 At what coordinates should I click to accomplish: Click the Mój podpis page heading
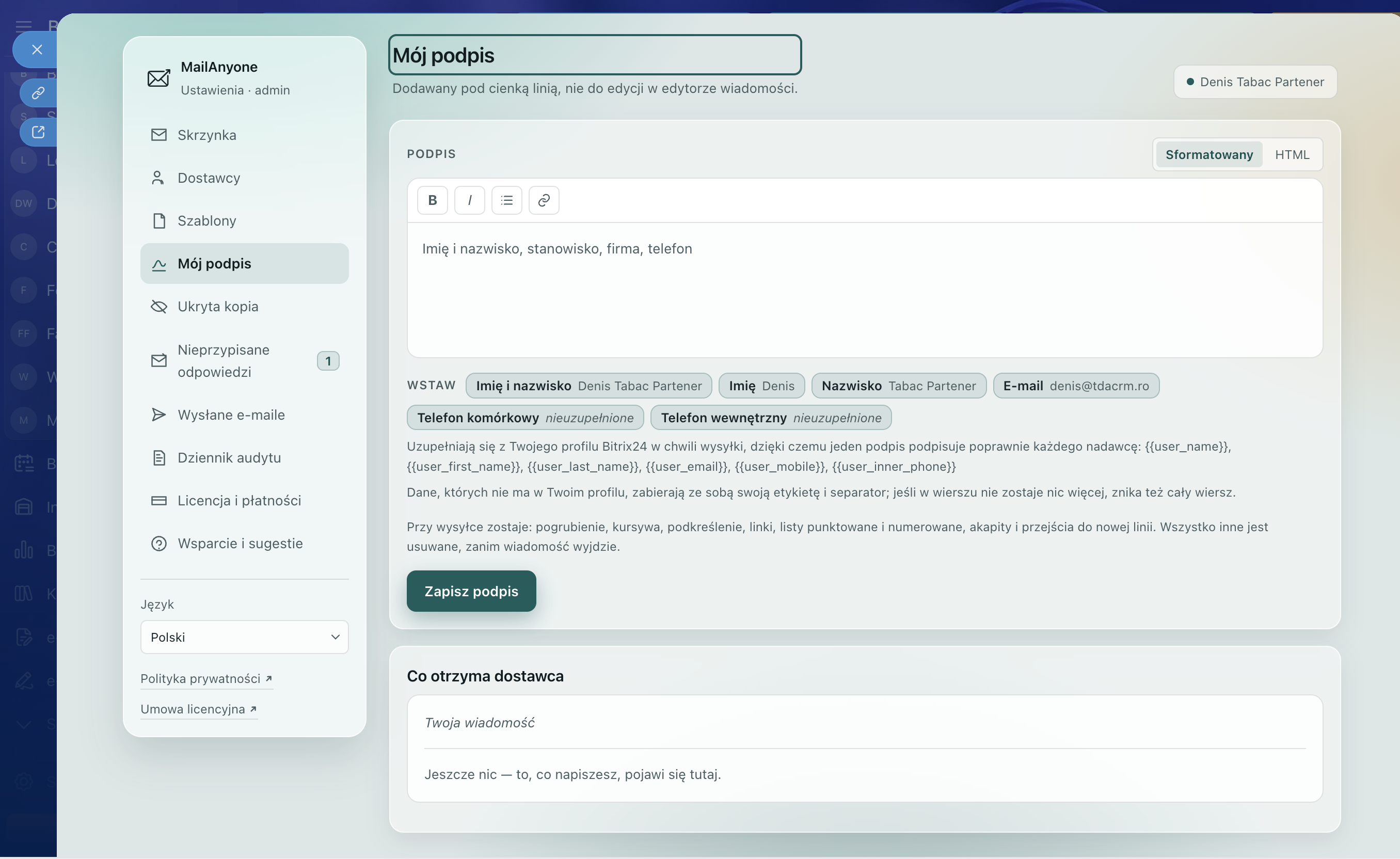(595, 55)
